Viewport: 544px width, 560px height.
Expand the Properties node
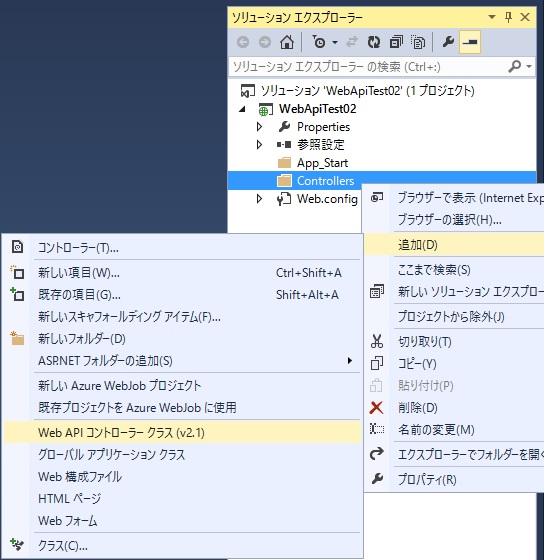[x=260, y=127]
